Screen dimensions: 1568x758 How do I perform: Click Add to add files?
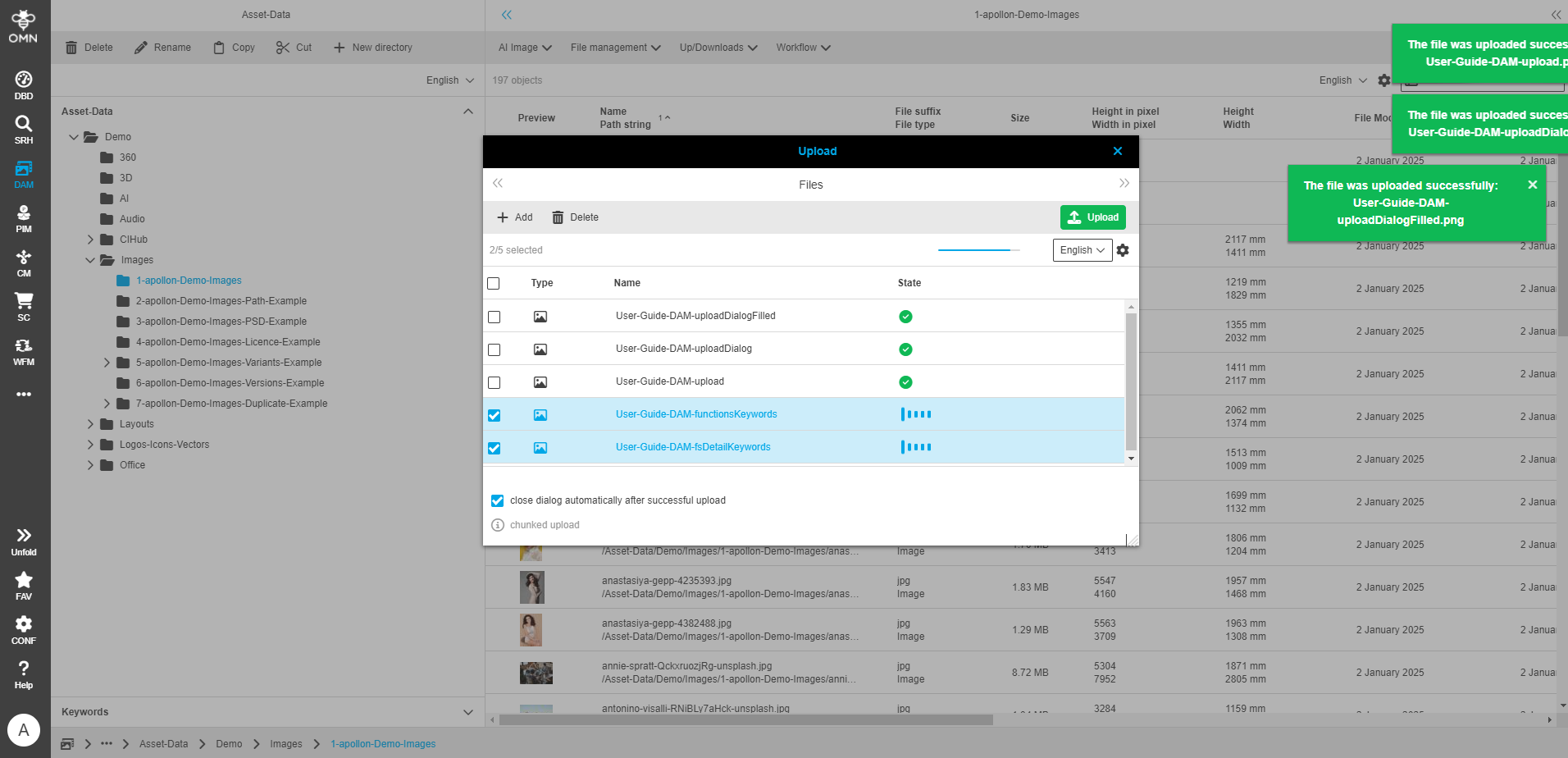(x=514, y=217)
